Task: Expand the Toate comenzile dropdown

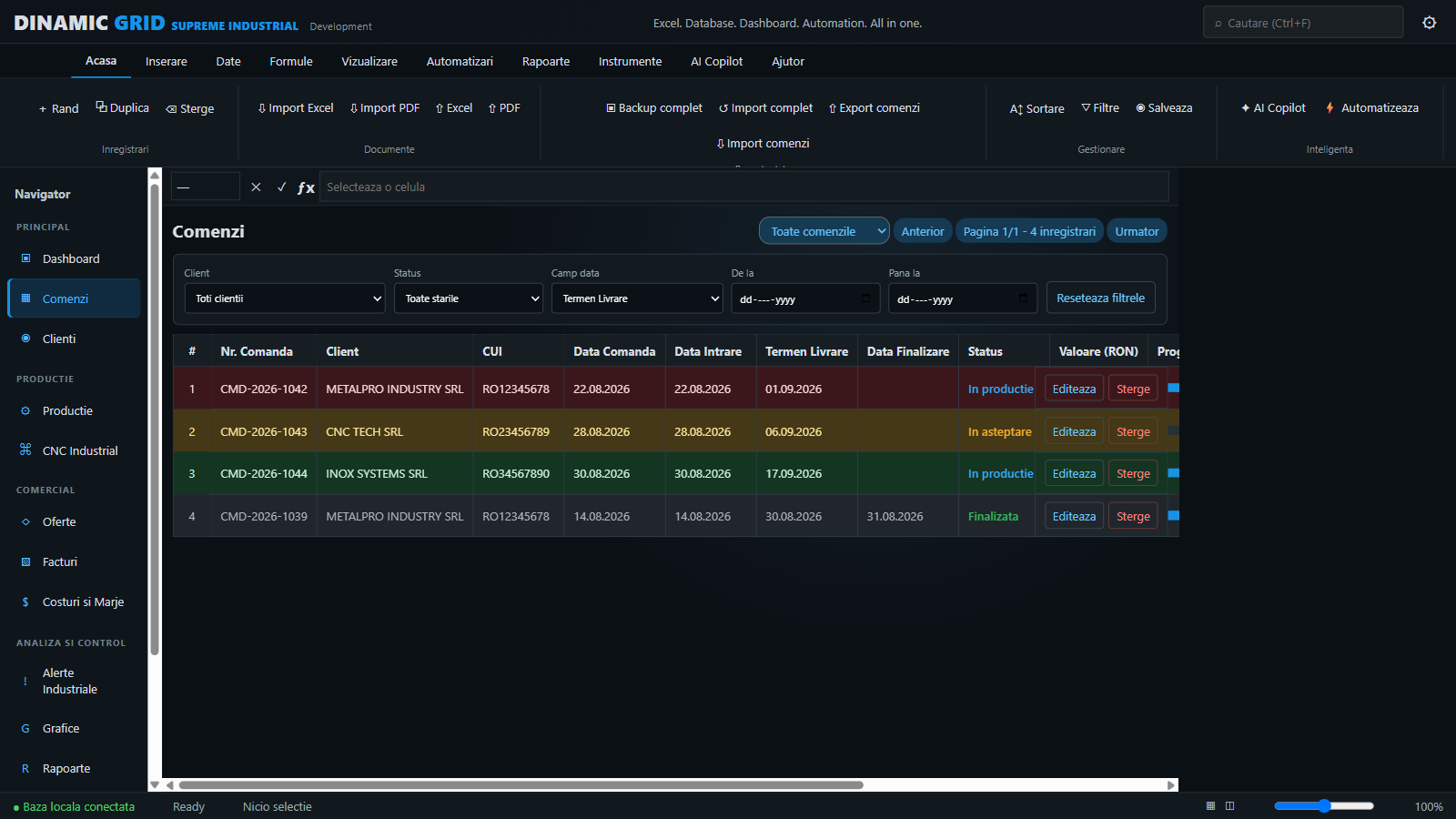Action: [x=824, y=231]
